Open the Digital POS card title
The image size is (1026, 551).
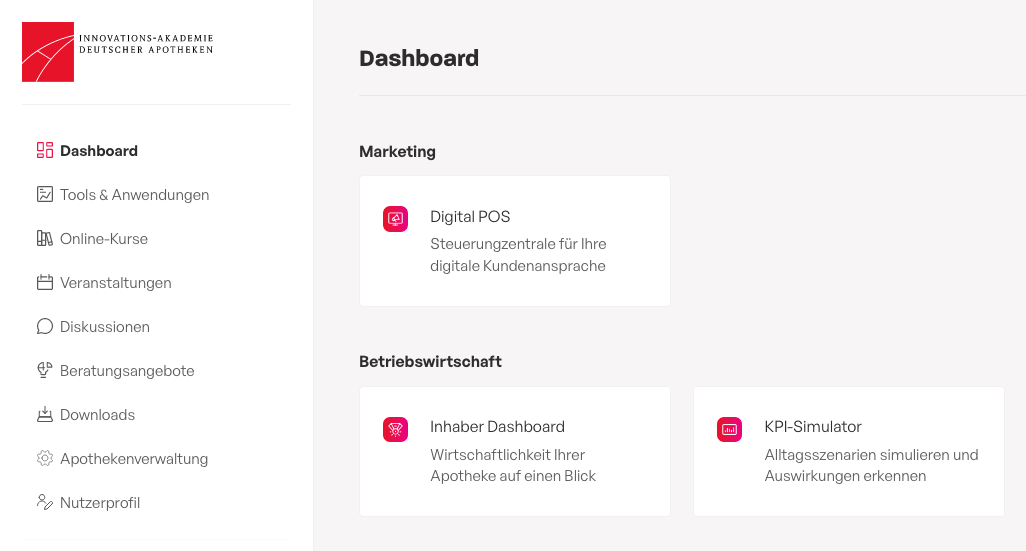tap(470, 217)
